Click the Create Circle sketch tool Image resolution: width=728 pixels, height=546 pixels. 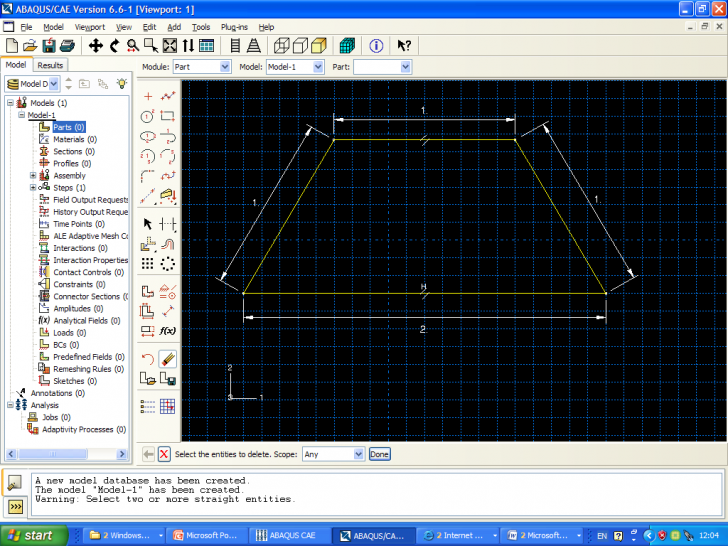coord(148,116)
